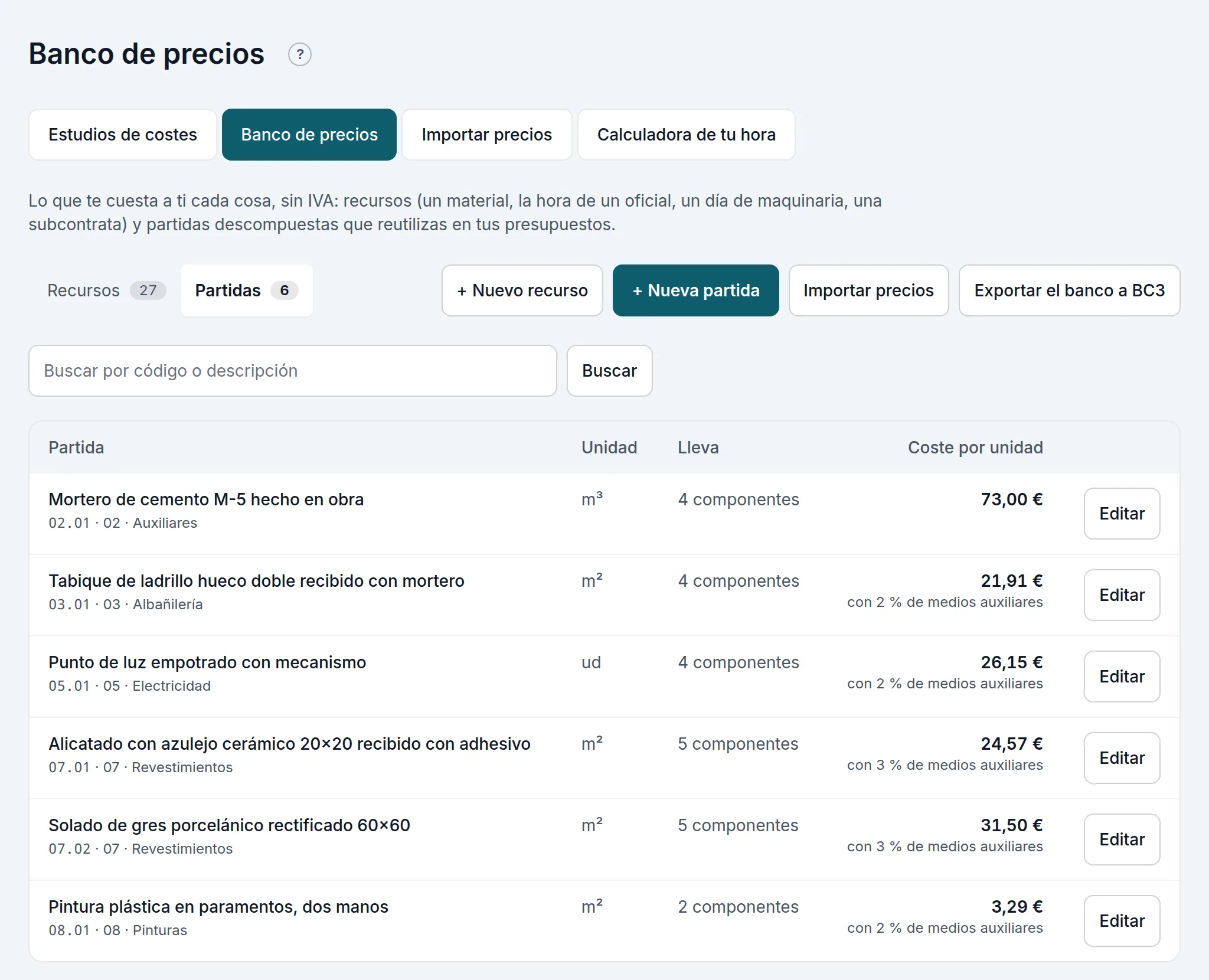The height and width of the screenshot is (980, 1209).
Task: Click the Unidad column header
Action: click(609, 447)
